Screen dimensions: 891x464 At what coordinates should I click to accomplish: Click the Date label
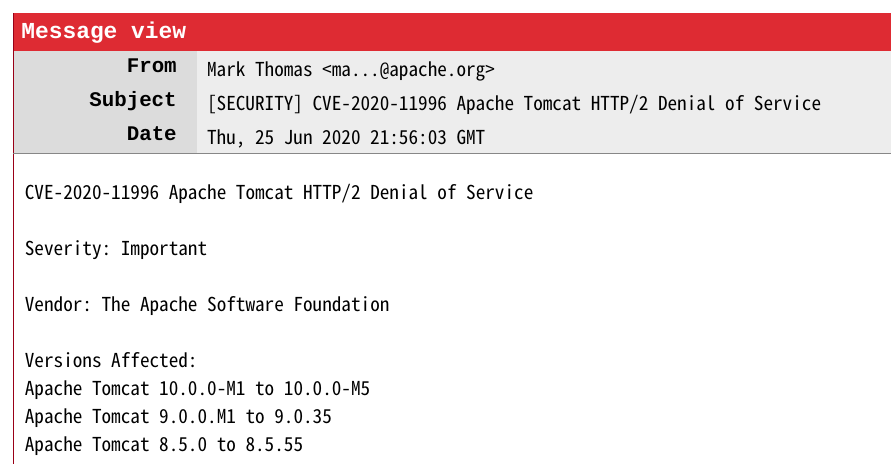[x=152, y=134]
